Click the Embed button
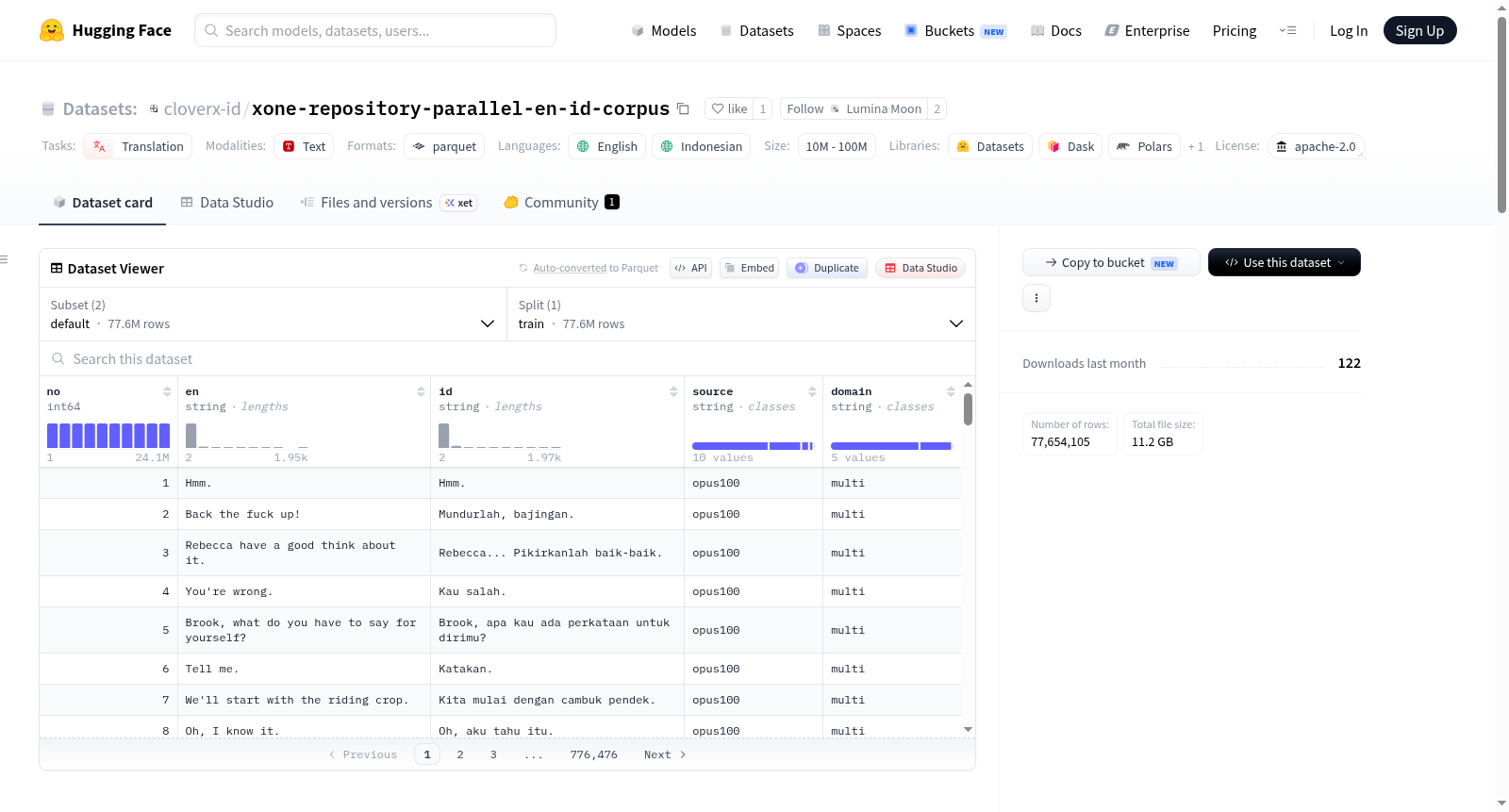 click(x=750, y=268)
